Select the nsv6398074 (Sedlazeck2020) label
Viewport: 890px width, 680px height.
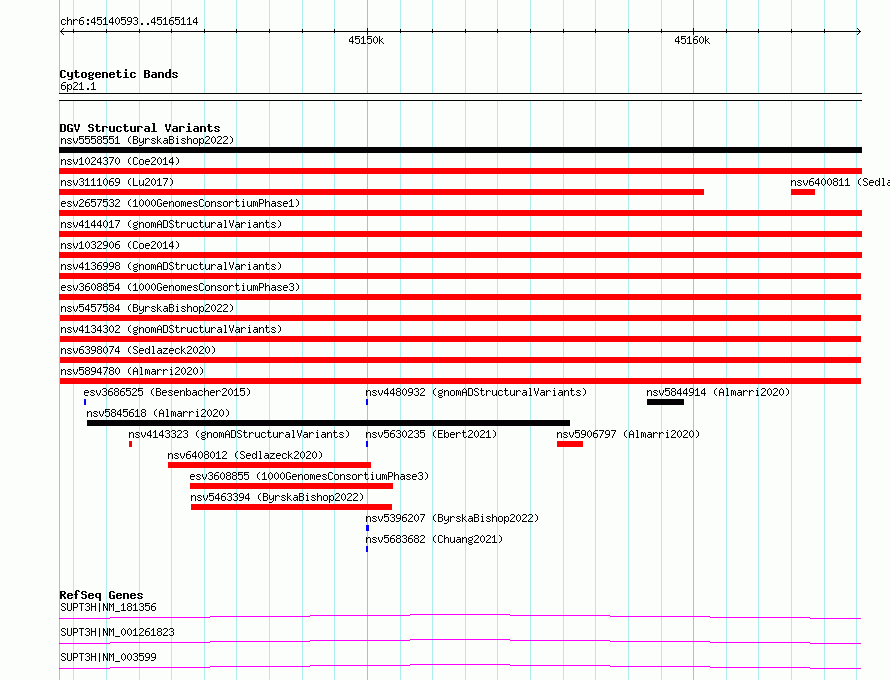click(138, 350)
